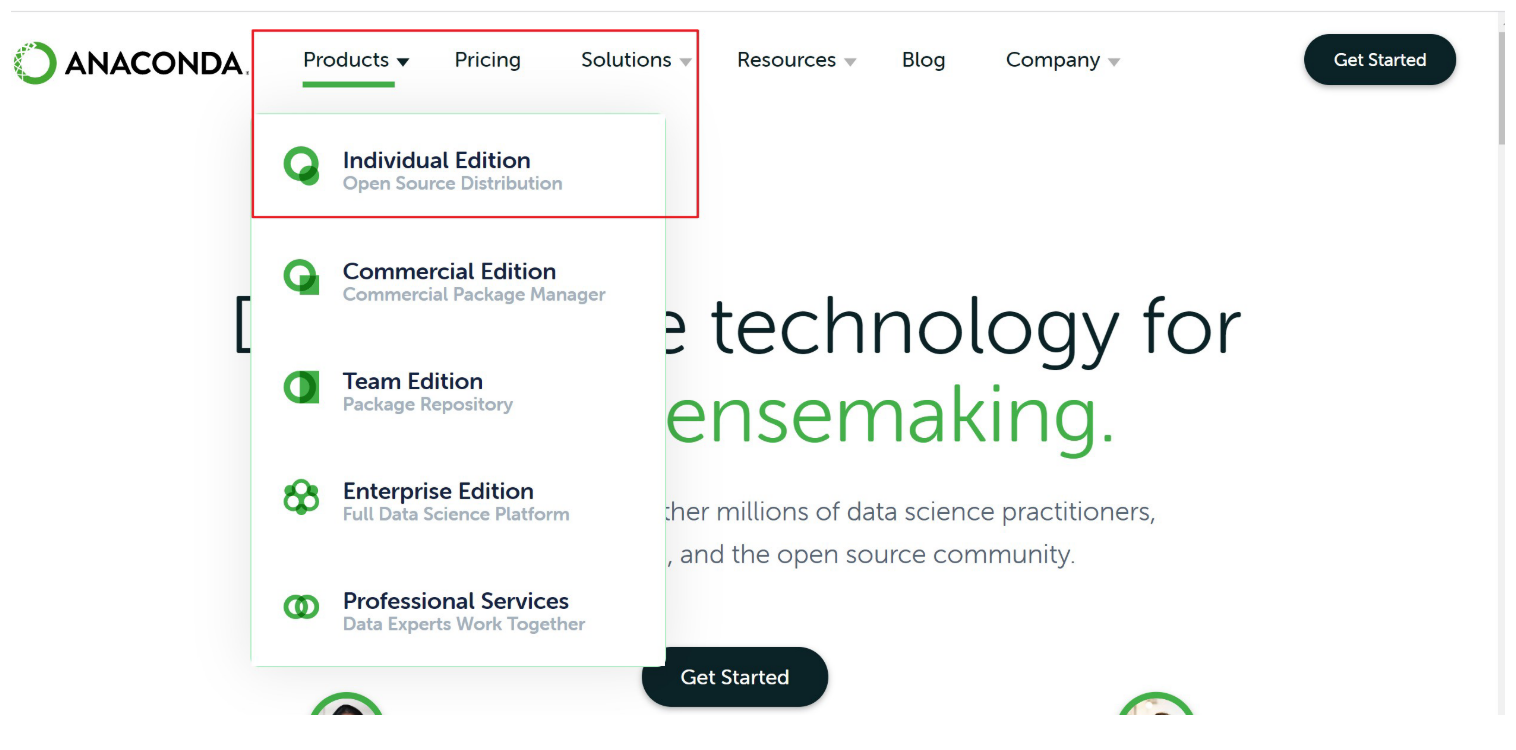Viewport: 1516px width, 750px height.
Task: Click the green 'ensemaking.' headline text
Action: coord(889,420)
